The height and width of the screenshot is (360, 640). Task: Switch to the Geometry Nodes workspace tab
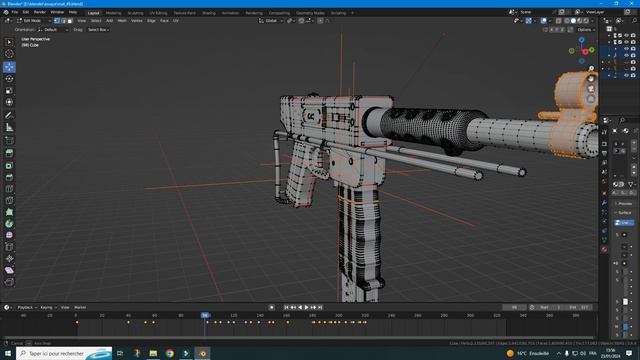point(310,13)
